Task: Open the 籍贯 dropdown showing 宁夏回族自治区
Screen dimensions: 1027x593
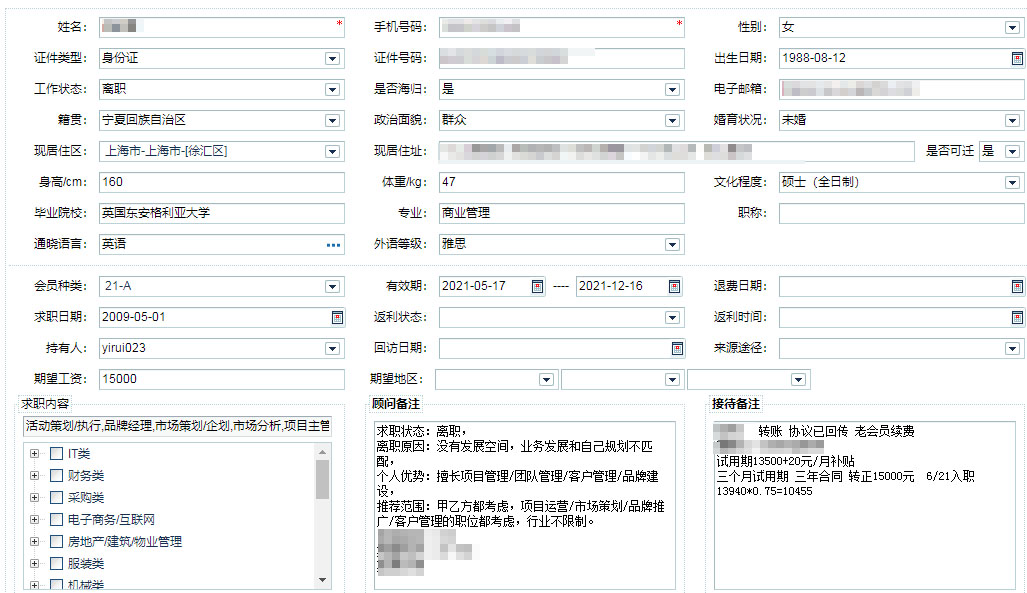Action: tap(332, 121)
